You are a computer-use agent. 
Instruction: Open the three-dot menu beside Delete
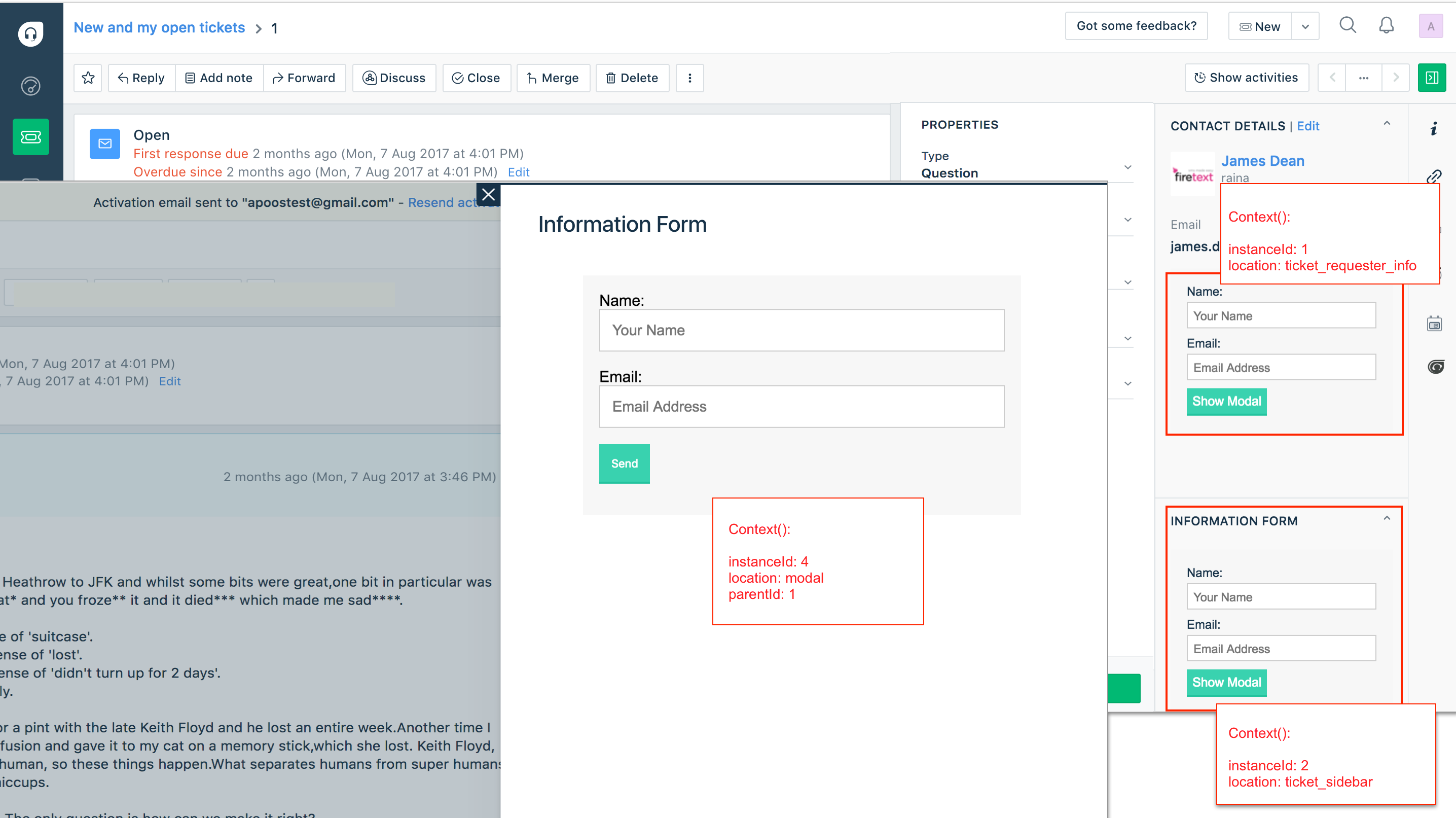[x=690, y=78]
